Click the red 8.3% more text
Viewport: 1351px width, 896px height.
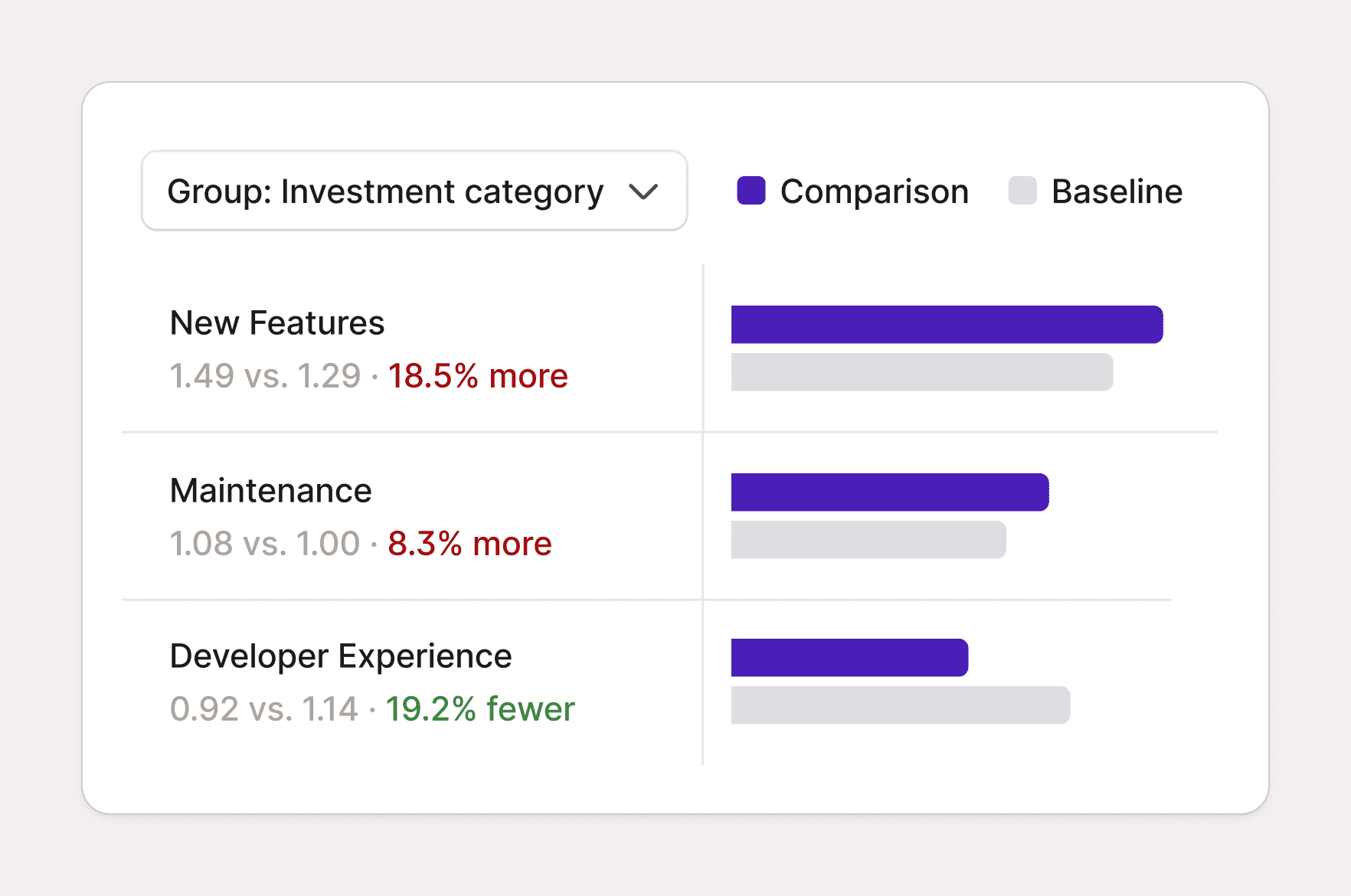[469, 544]
